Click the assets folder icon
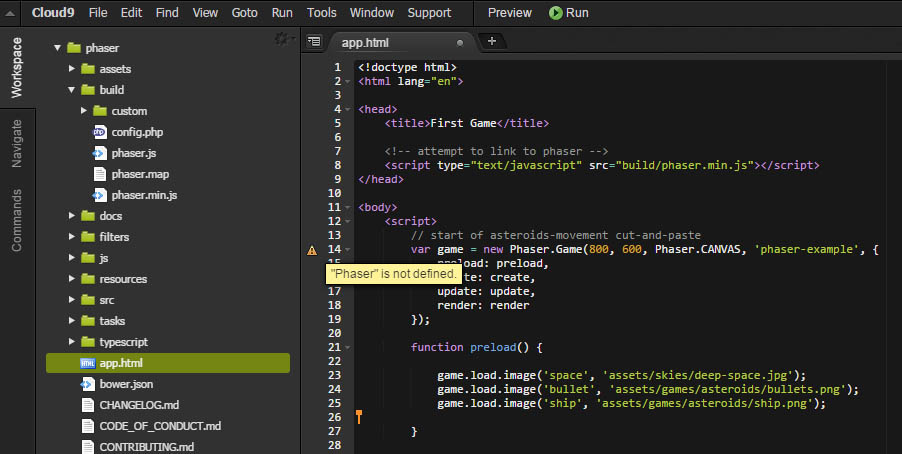Image resolution: width=902 pixels, height=454 pixels. [x=87, y=69]
